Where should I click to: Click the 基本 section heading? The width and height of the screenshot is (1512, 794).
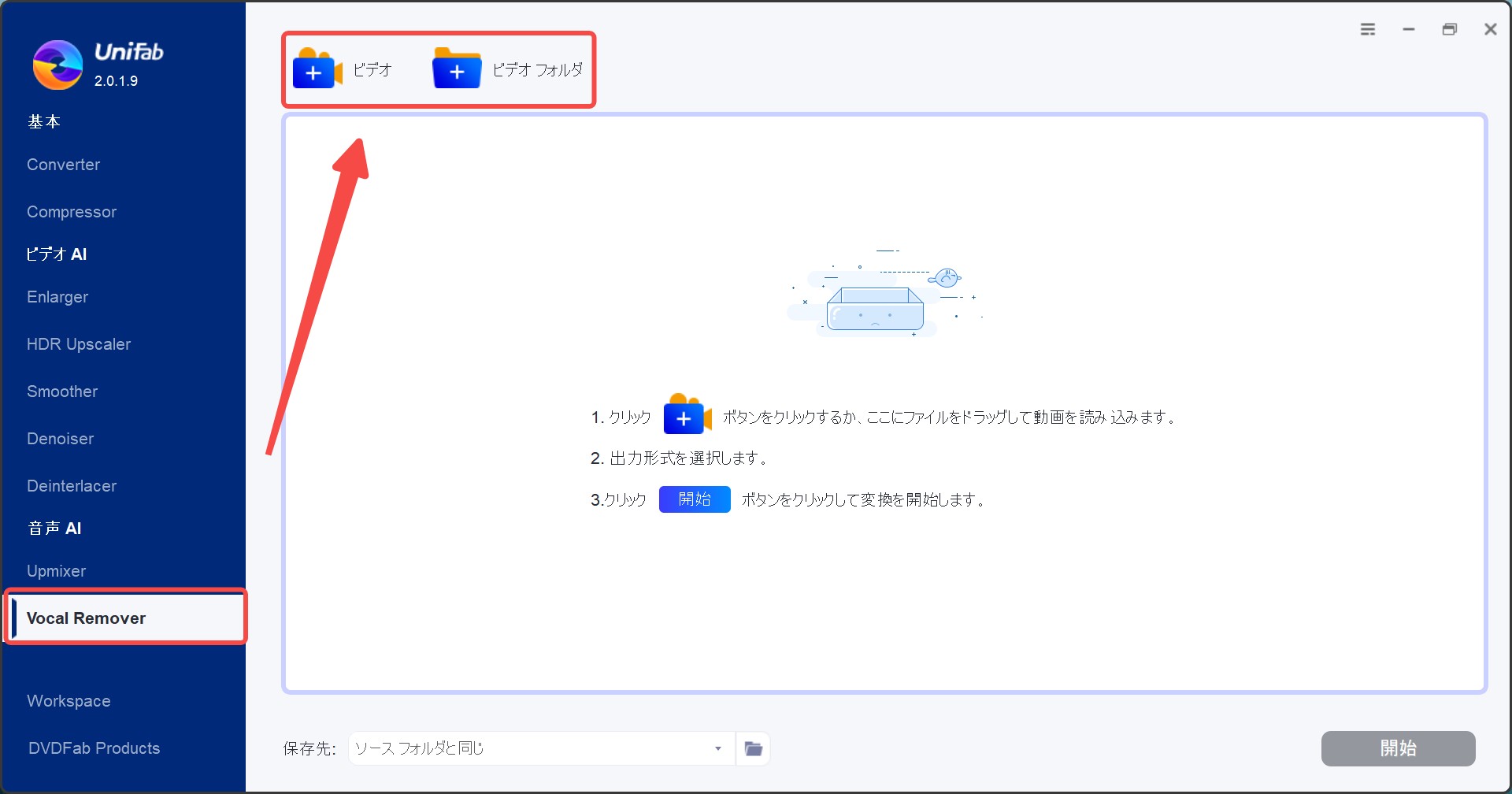[x=44, y=122]
